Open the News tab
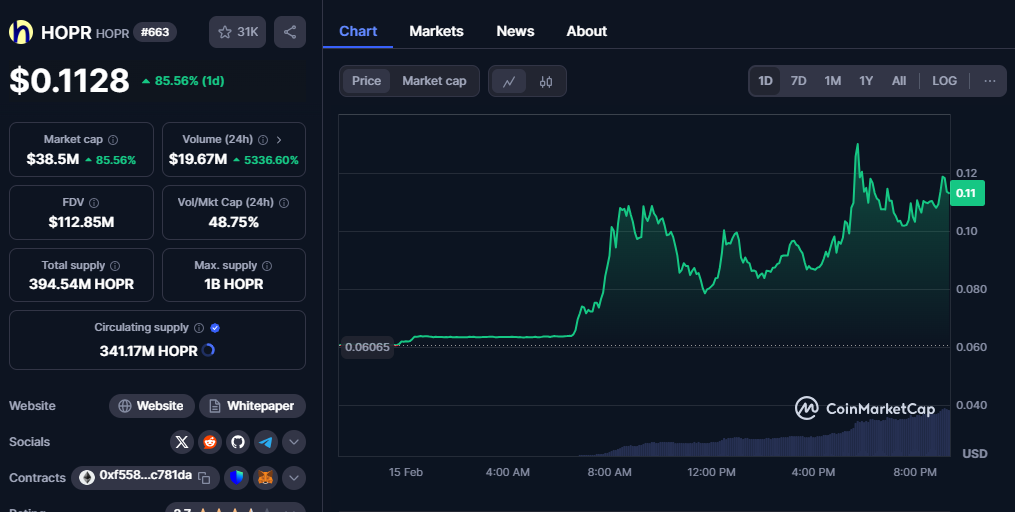The height and width of the screenshot is (512, 1015). (x=515, y=31)
